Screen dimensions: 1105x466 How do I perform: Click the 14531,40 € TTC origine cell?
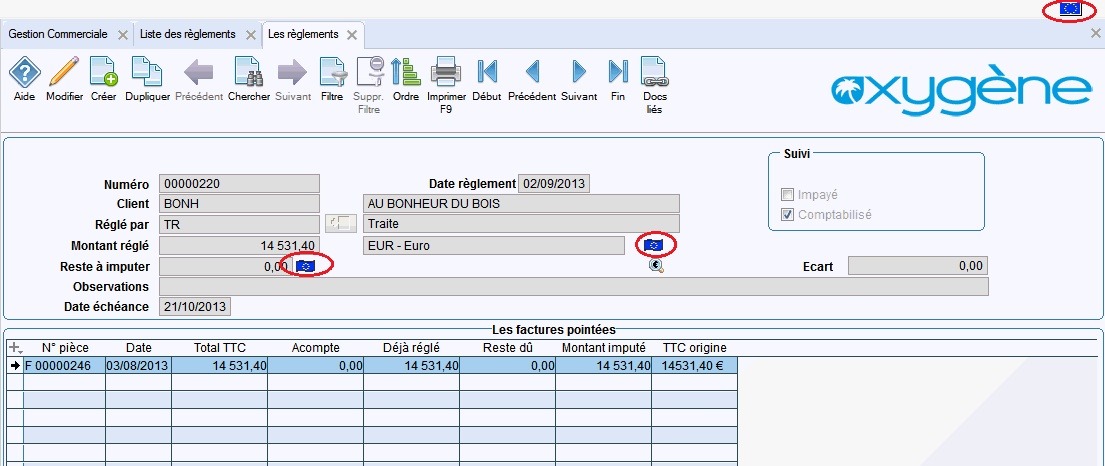[x=695, y=365]
